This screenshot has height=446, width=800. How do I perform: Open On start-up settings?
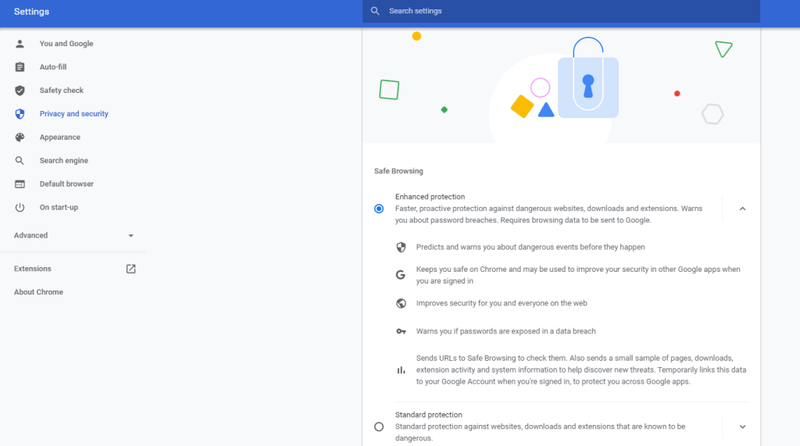point(59,207)
